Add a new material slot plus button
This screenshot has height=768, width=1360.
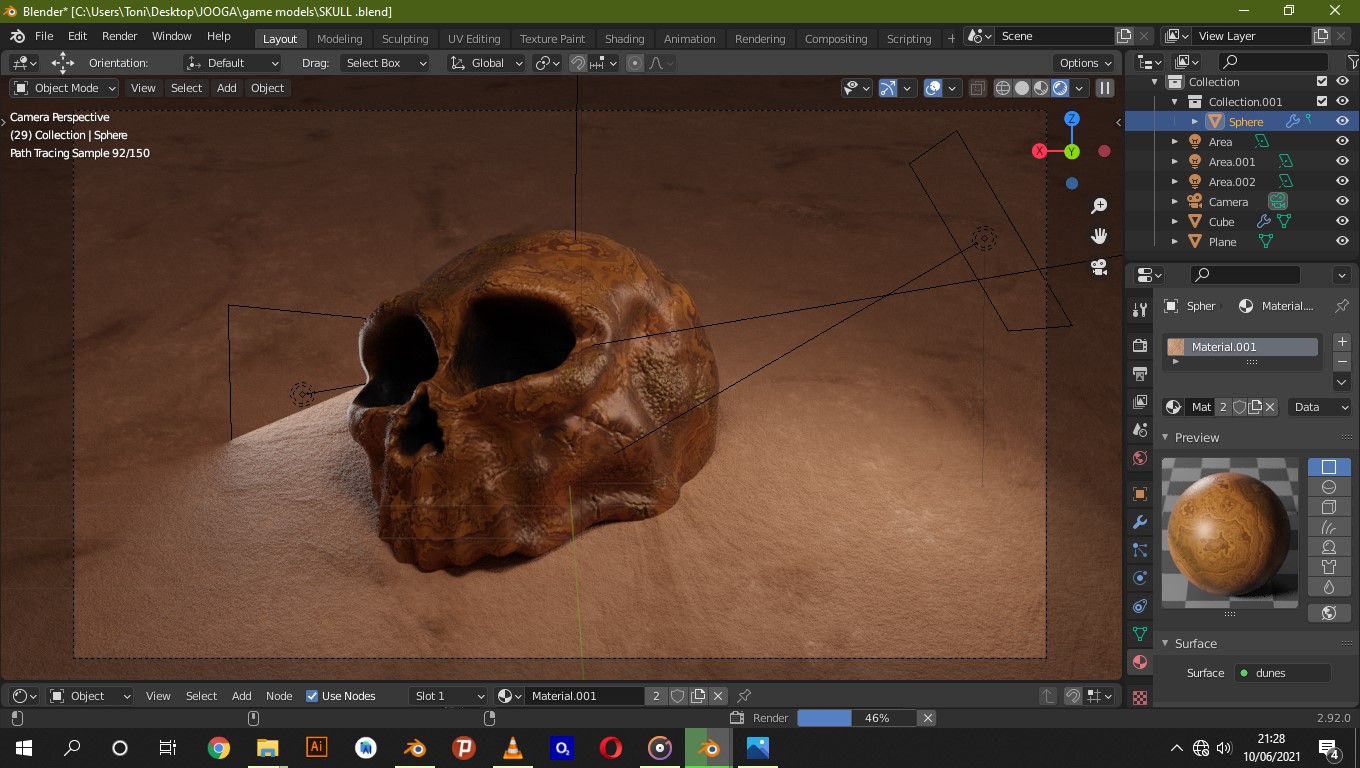pyautogui.click(x=1342, y=342)
